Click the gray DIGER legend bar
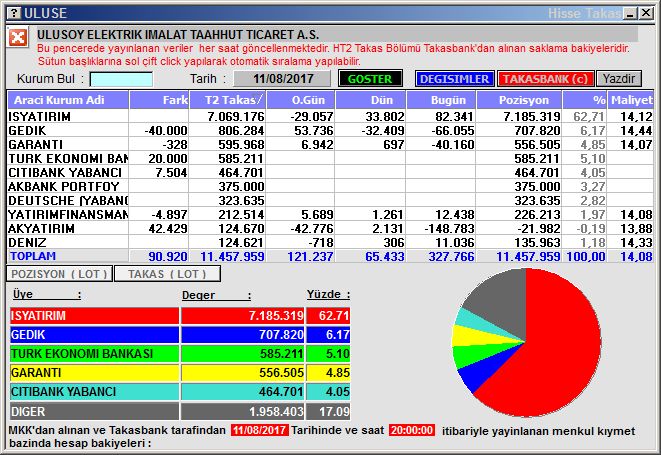 [x=94, y=411]
